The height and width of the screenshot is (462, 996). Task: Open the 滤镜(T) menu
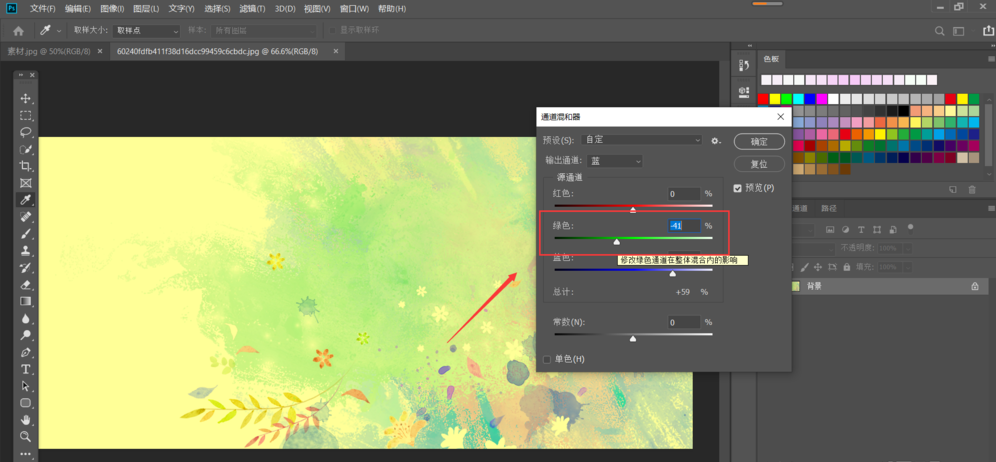point(252,9)
